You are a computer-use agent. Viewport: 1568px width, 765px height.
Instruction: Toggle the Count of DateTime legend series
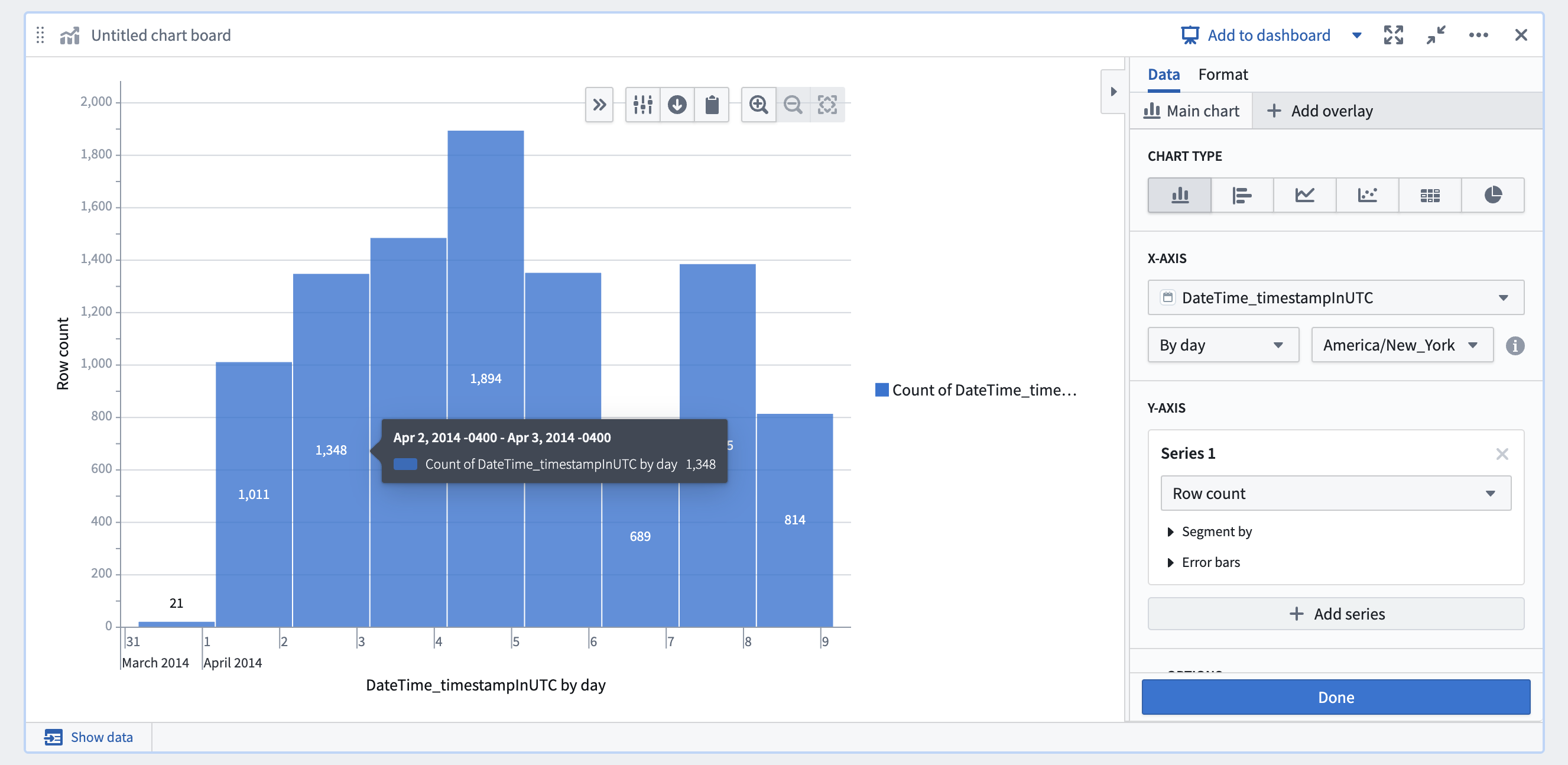point(976,390)
